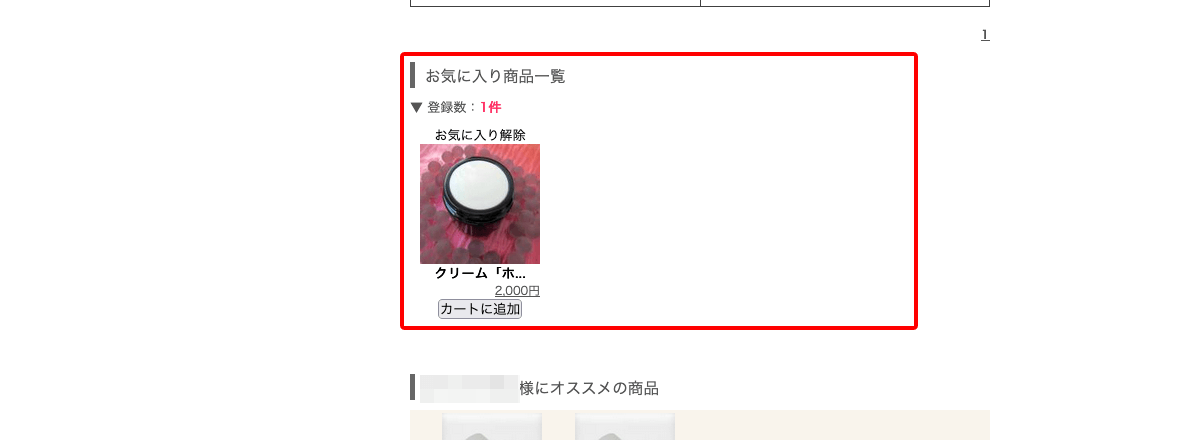1200x440 pixels.
Task: Open the first recommended product image
Action: tap(492, 426)
